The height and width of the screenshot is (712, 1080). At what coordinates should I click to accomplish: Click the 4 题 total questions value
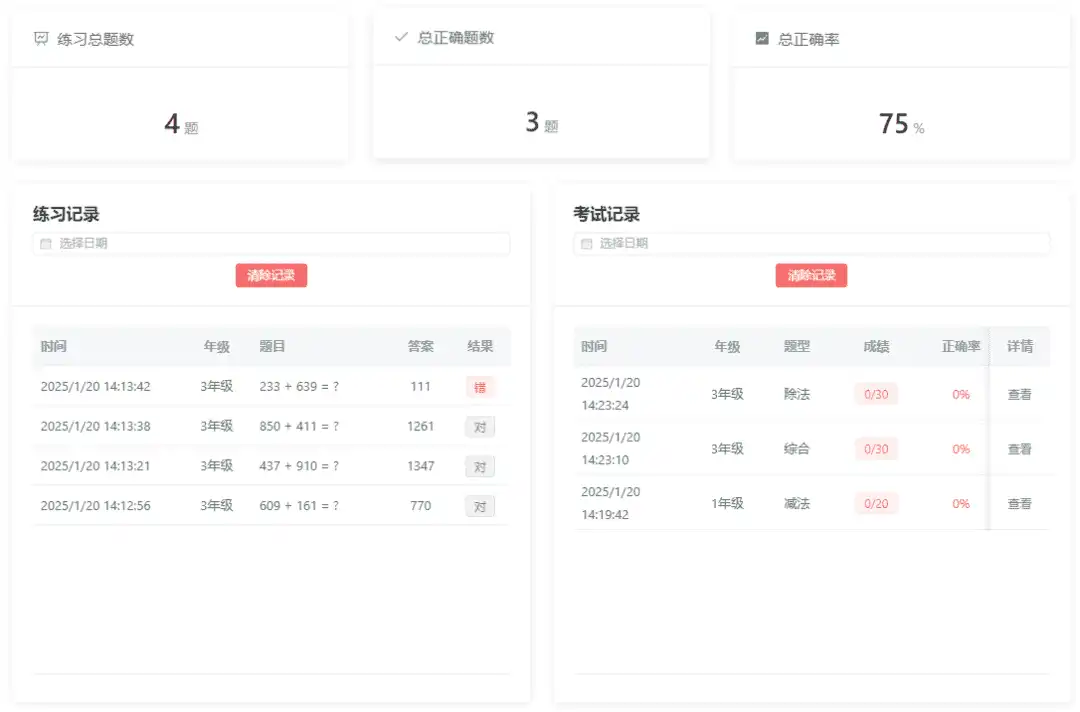[x=181, y=124]
